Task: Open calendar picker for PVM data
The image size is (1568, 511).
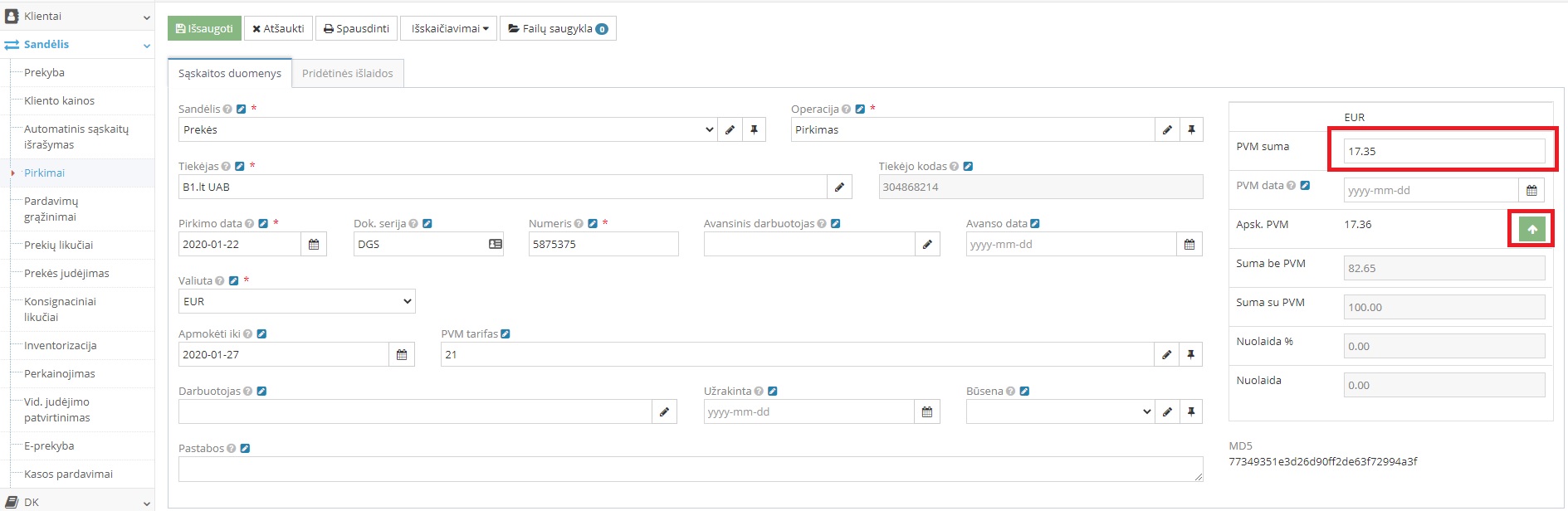Action: point(1531,191)
